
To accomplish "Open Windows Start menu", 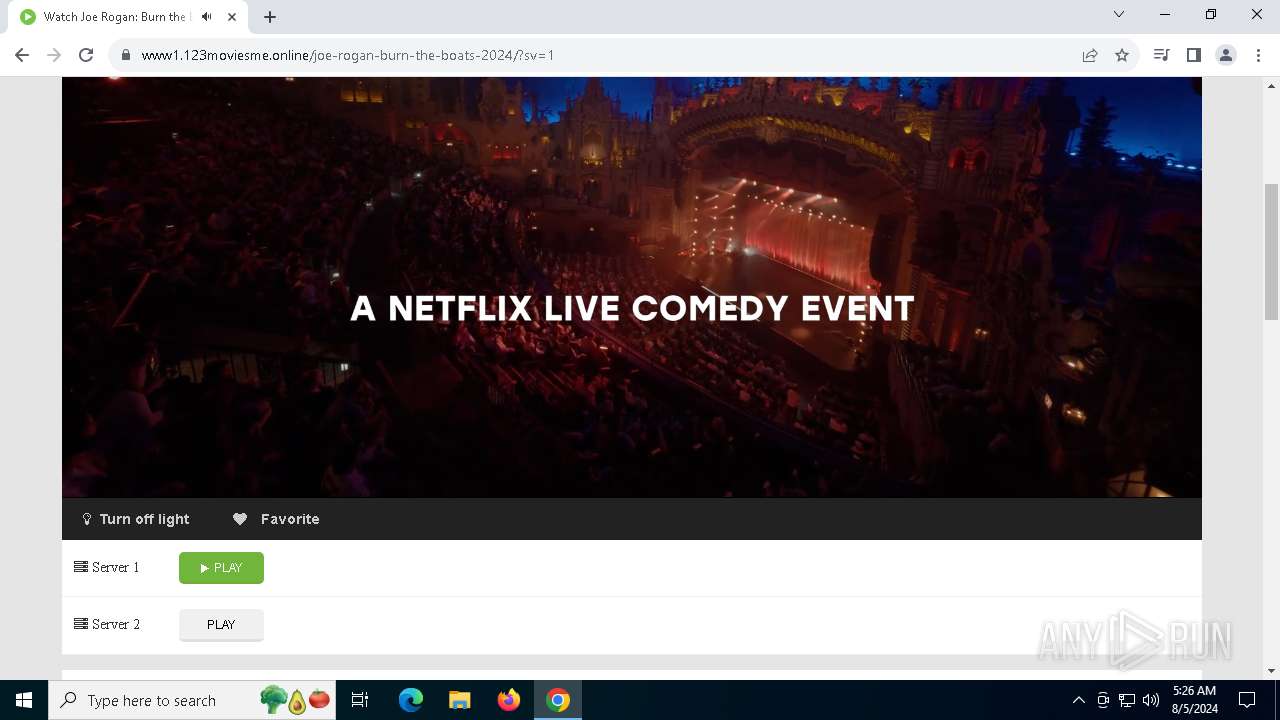I will click(24, 700).
